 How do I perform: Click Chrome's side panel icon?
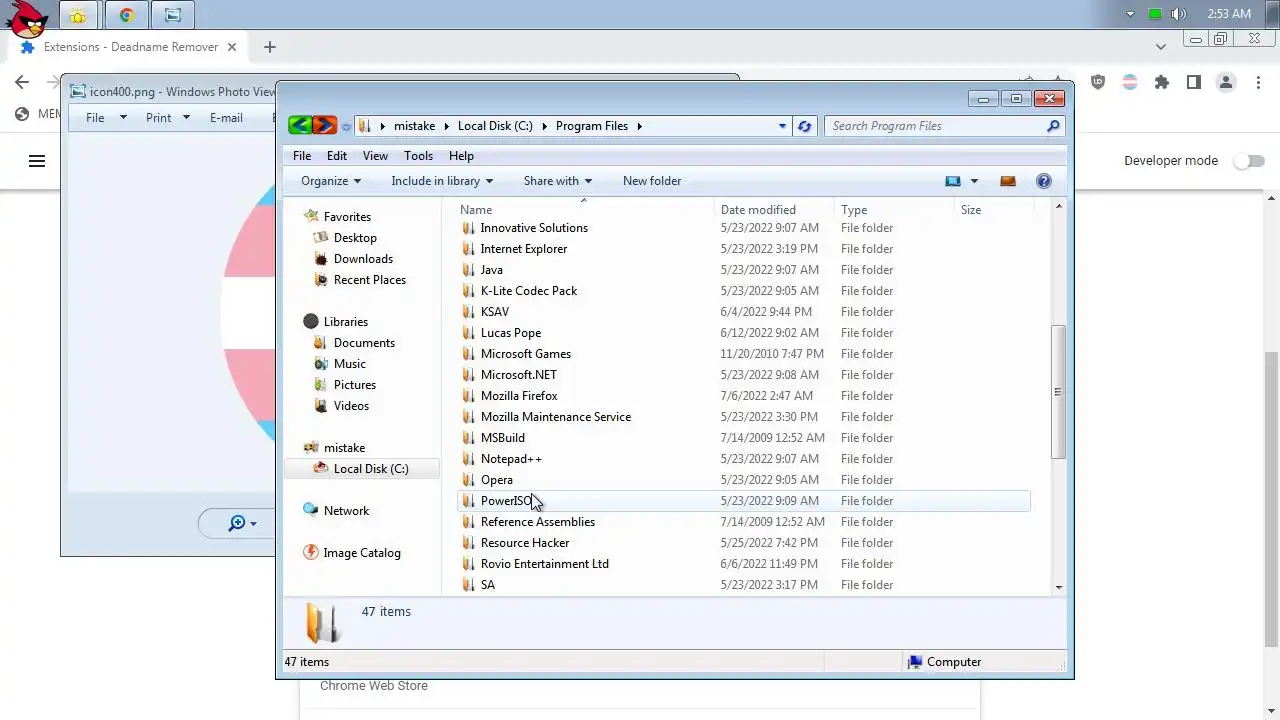pyautogui.click(x=1194, y=83)
